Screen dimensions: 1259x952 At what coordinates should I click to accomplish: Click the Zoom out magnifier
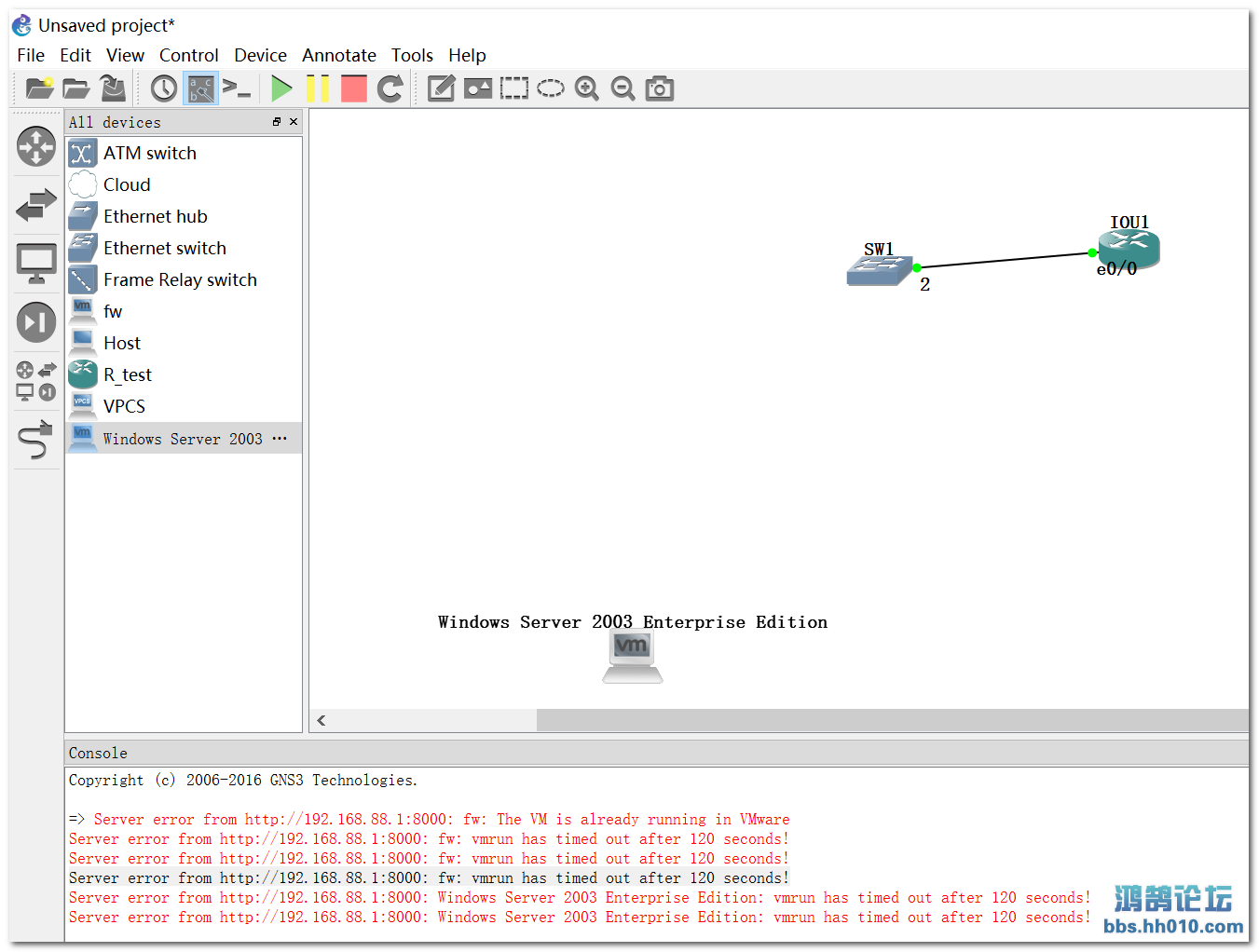623,88
